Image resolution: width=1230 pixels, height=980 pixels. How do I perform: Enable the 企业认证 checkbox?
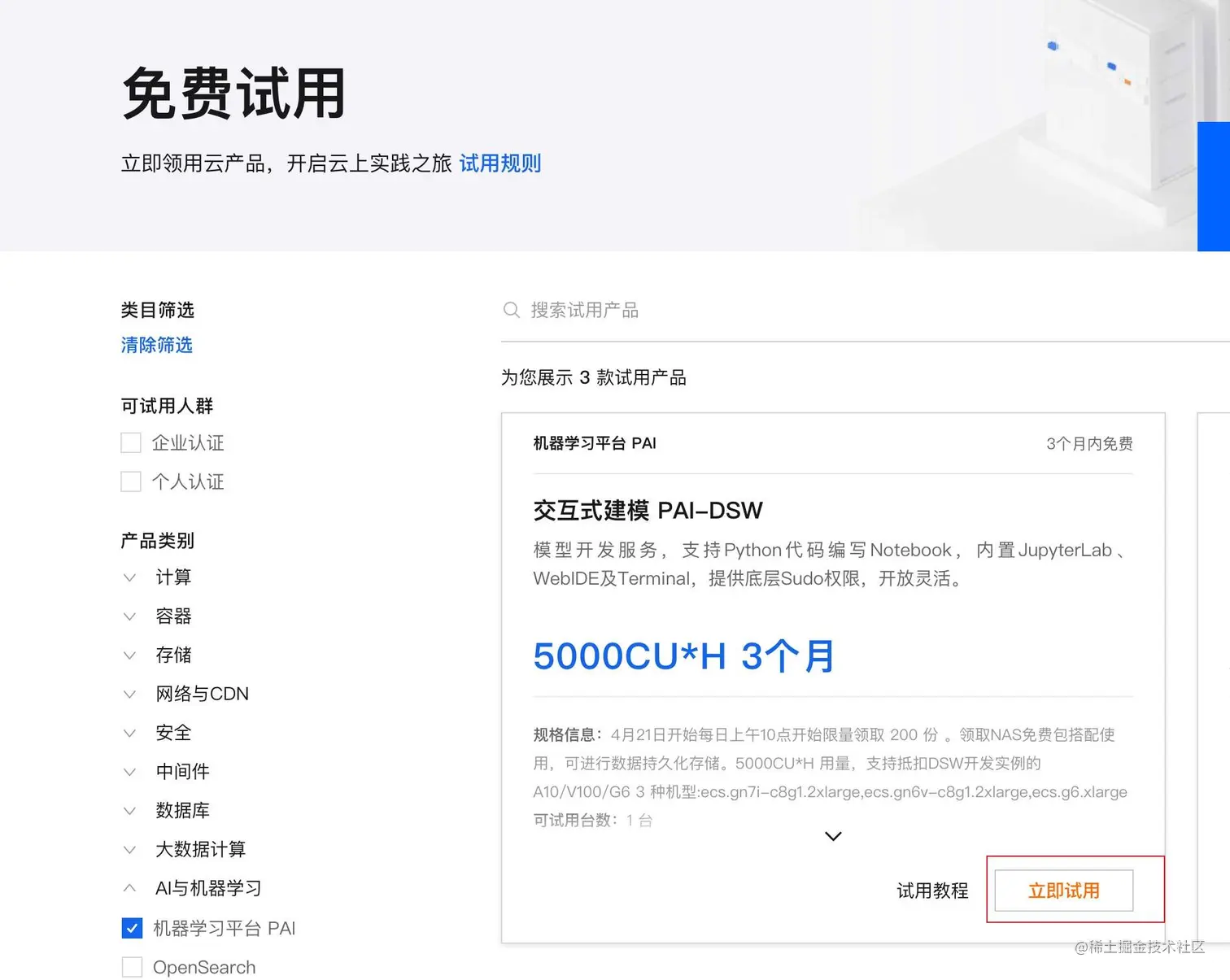131,442
